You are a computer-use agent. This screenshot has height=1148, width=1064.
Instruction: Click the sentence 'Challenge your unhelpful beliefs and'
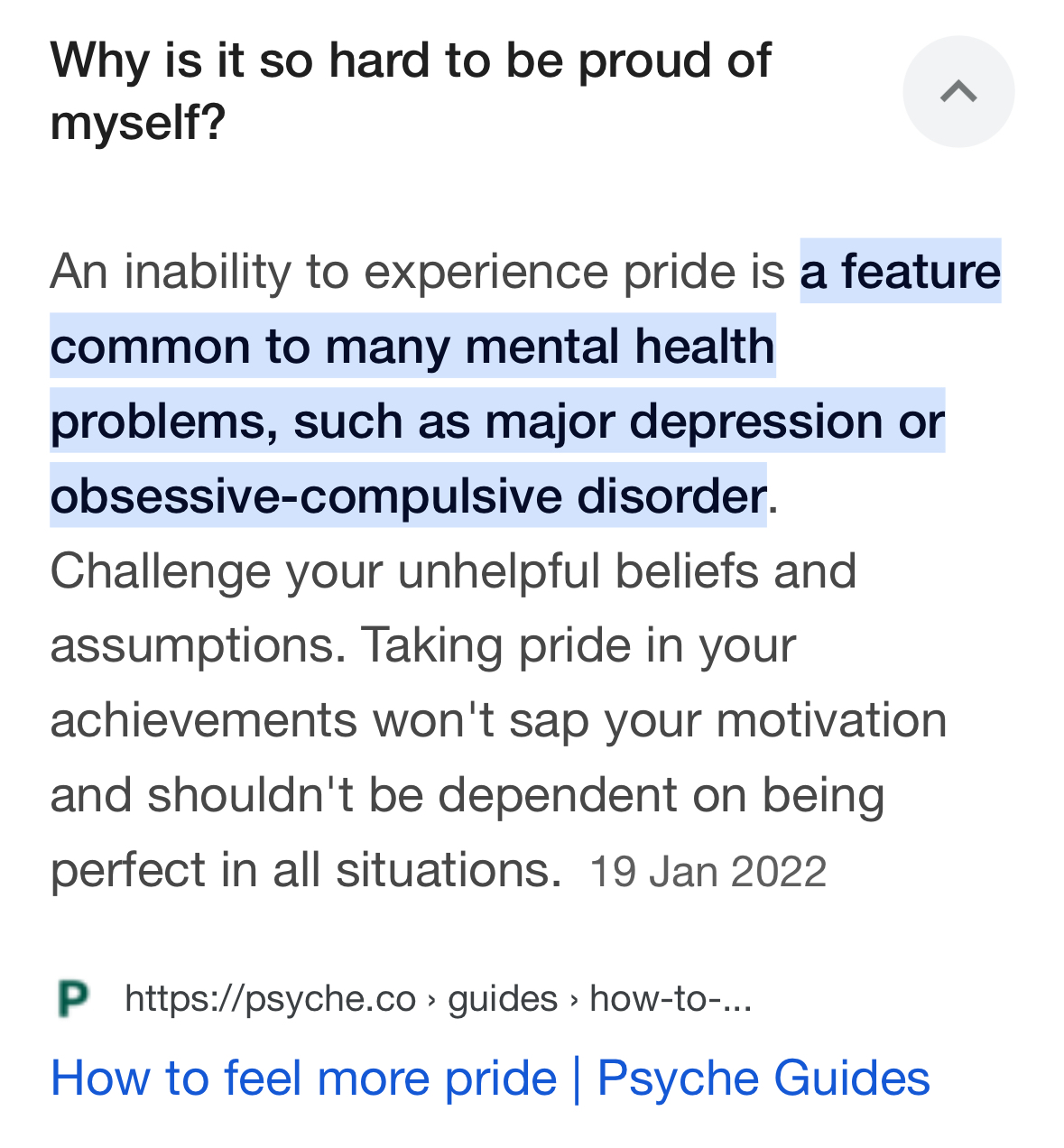[x=453, y=571]
